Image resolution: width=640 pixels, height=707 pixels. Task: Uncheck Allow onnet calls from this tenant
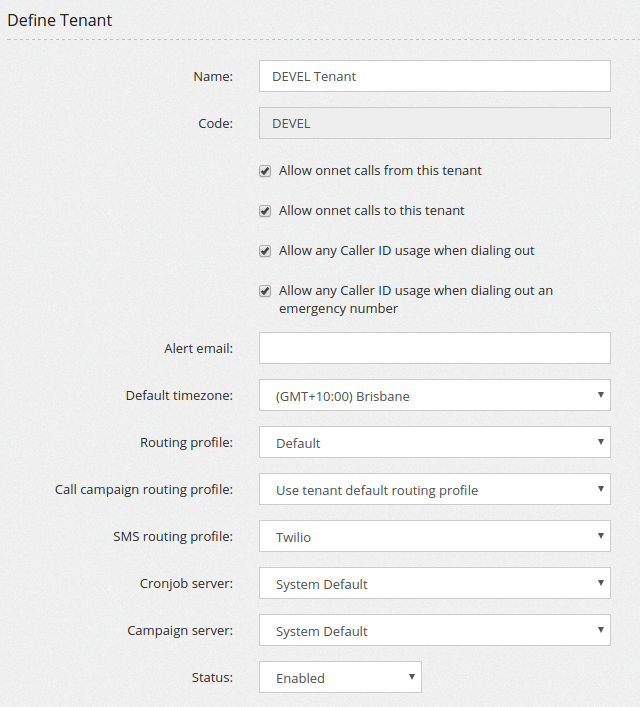pos(265,171)
